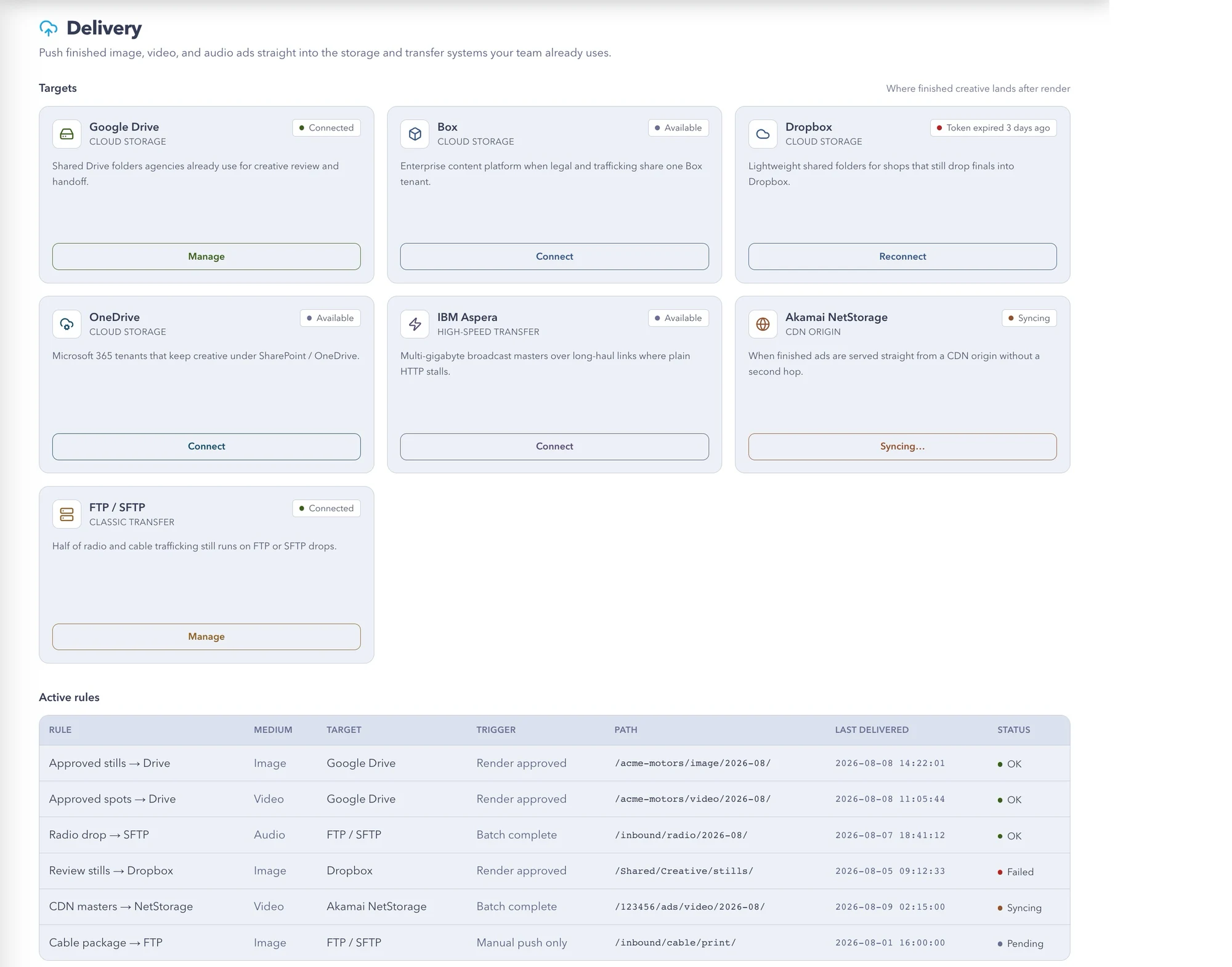Select the CDN masters → NetStorage rule
The height and width of the screenshot is (967, 1232).
click(x=554, y=907)
